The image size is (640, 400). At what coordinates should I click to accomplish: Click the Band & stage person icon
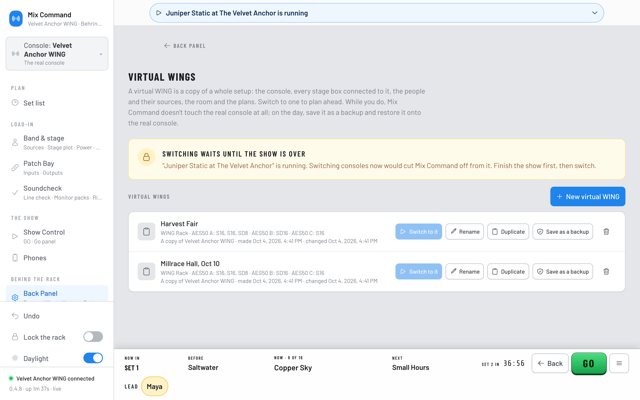(15, 142)
